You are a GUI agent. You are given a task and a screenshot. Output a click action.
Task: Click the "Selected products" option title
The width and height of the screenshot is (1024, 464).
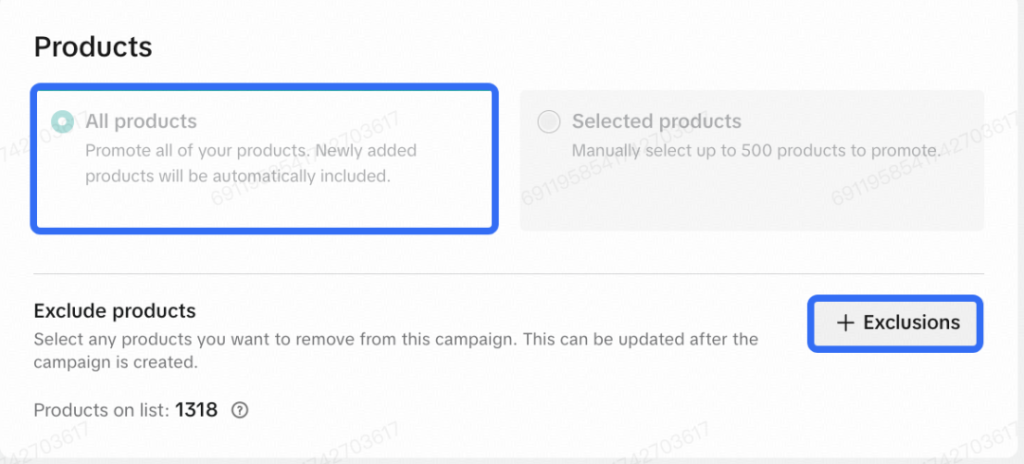(x=656, y=122)
